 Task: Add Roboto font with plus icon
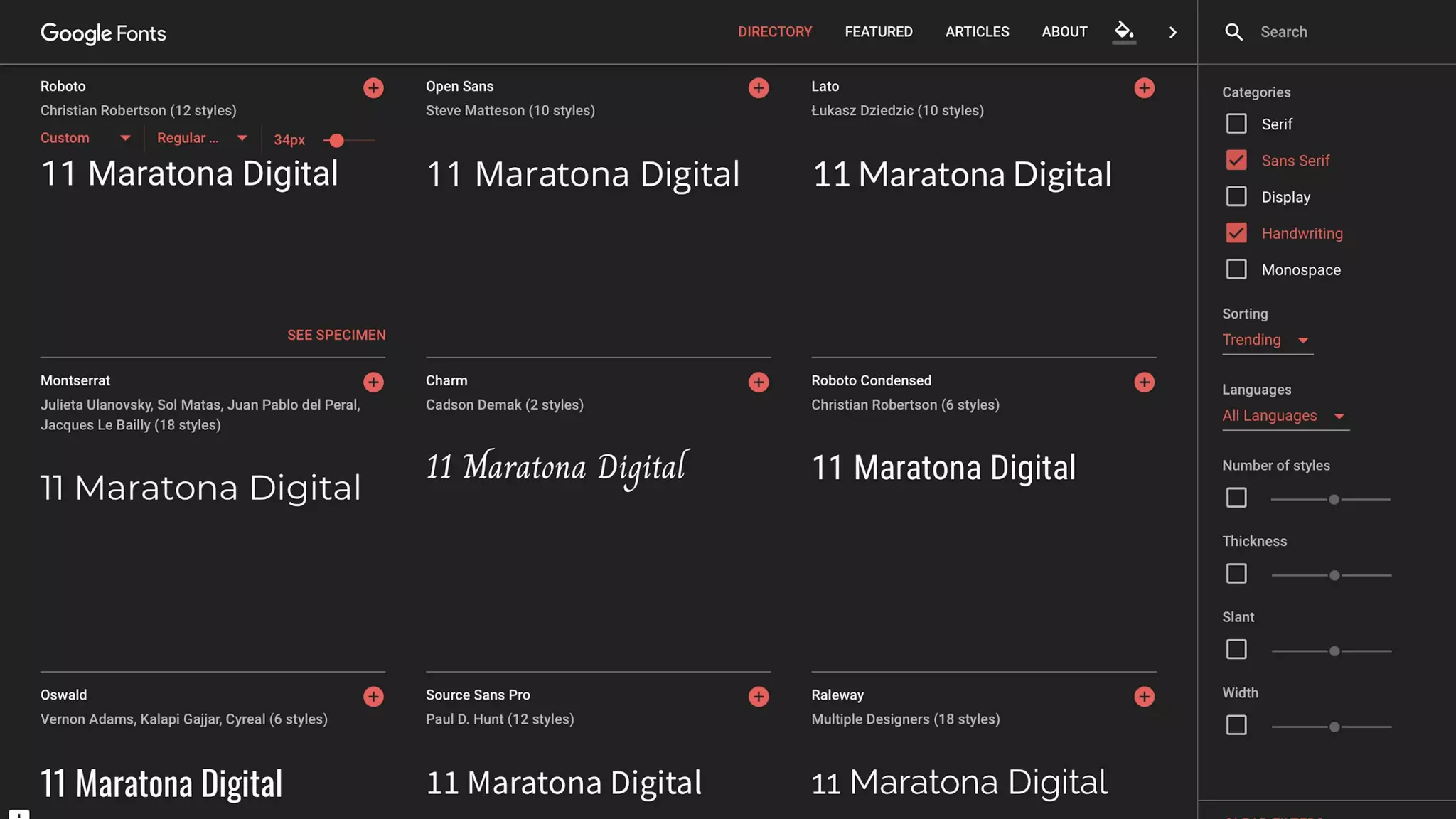point(373,88)
